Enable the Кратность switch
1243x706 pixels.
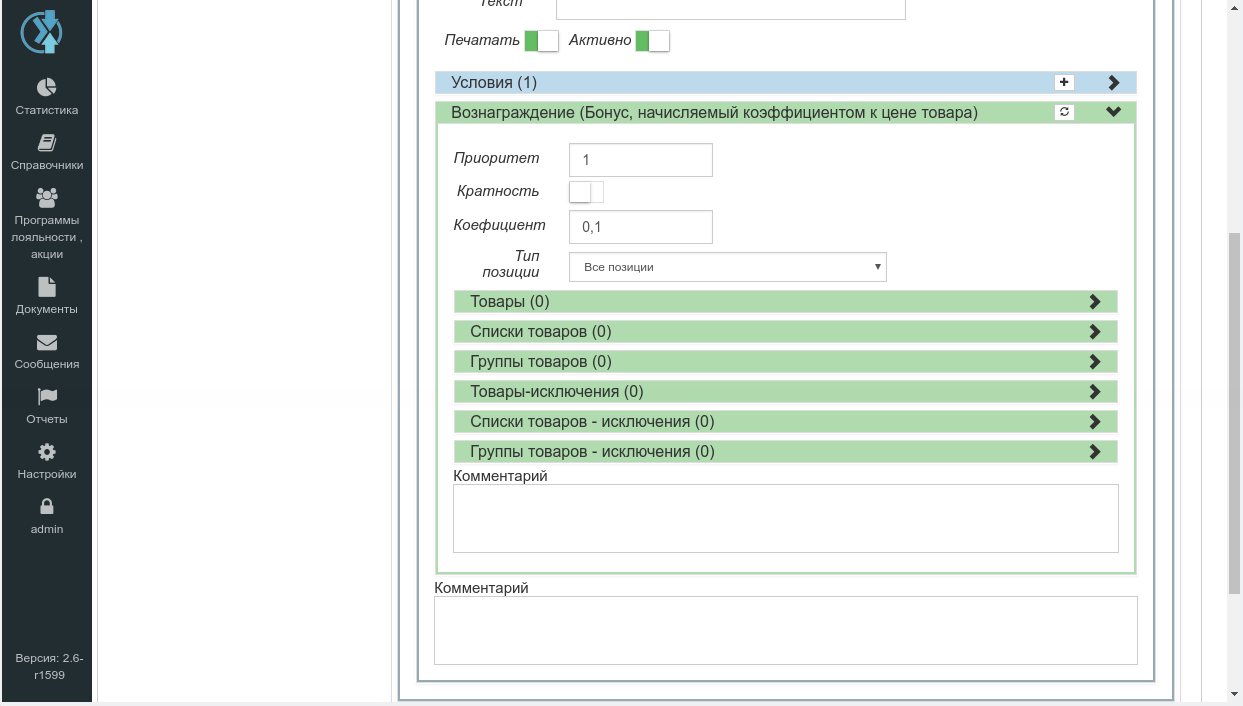[x=586, y=192]
